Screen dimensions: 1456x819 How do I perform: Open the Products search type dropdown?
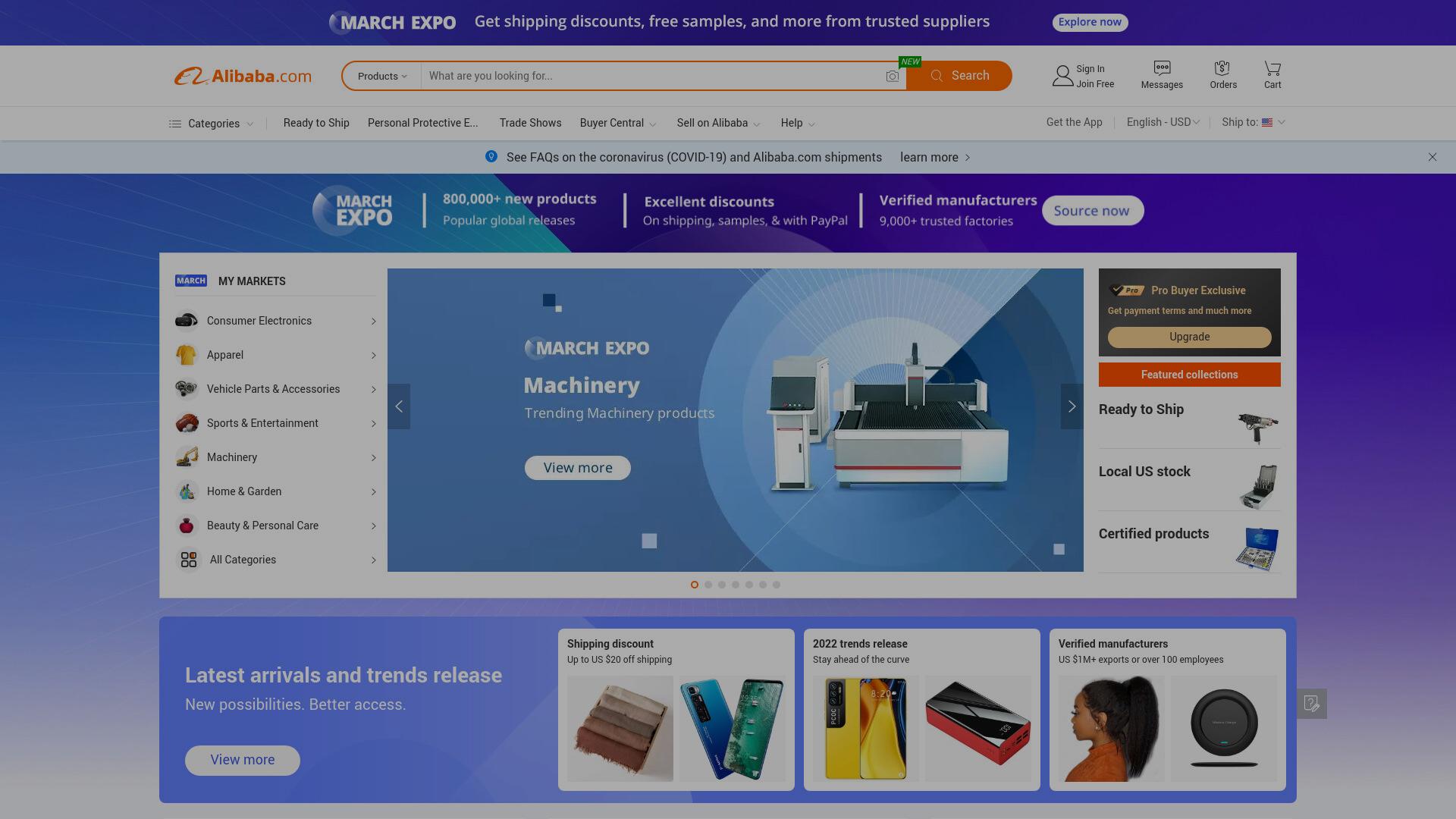(382, 76)
